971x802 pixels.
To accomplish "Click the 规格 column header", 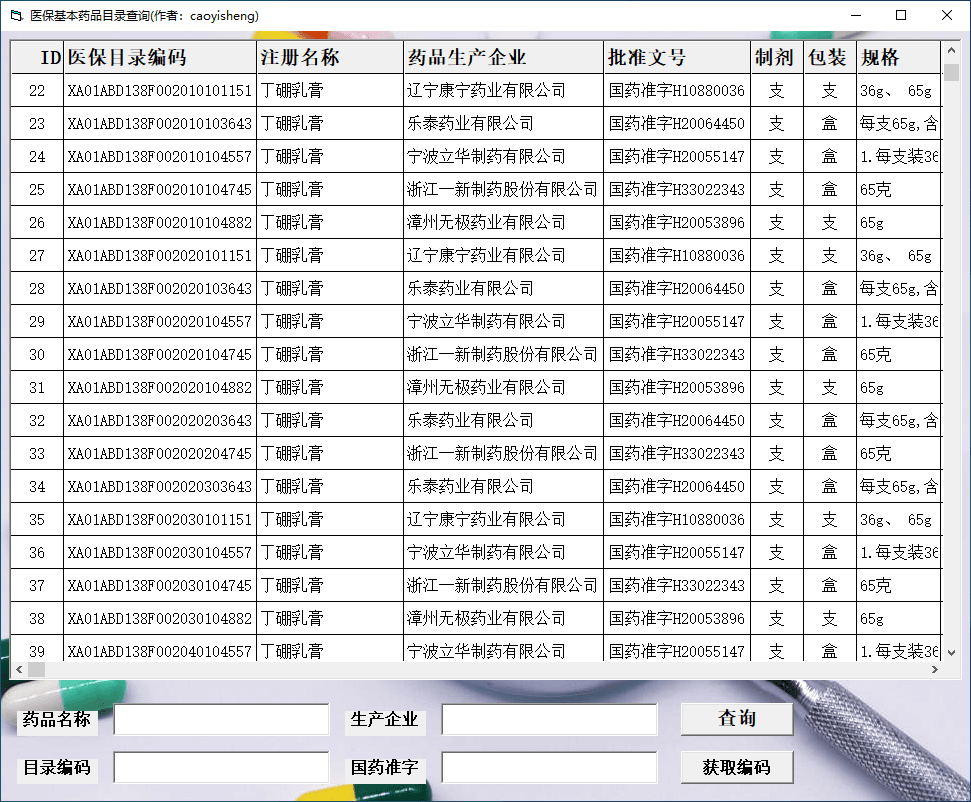I will [x=898, y=57].
